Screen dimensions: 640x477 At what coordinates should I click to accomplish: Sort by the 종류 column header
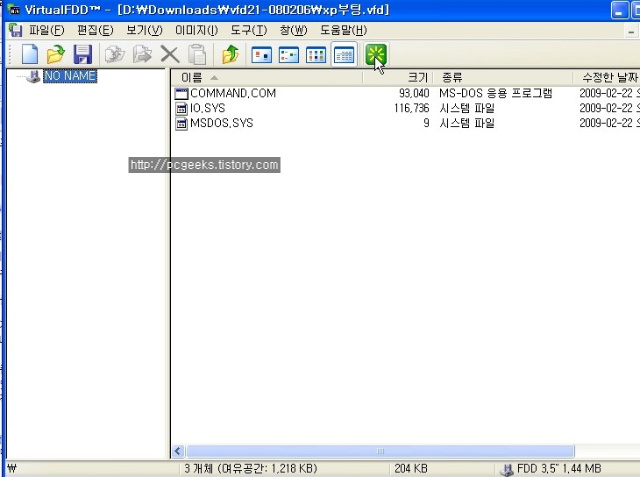pos(503,77)
